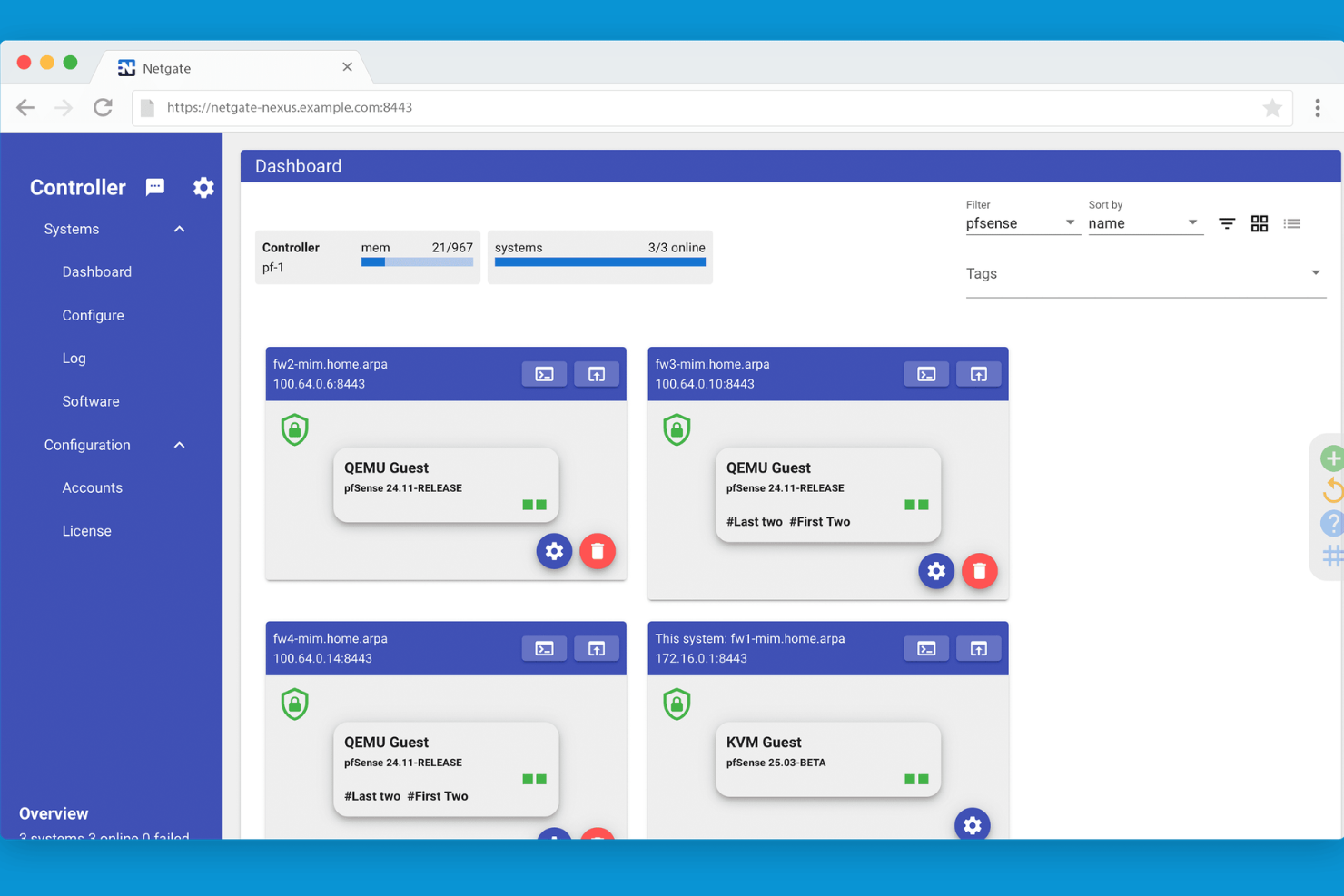Open the Filter dropdown showing pfsense
Screen dimensions: 1344x896
[x=1022, y=223]
